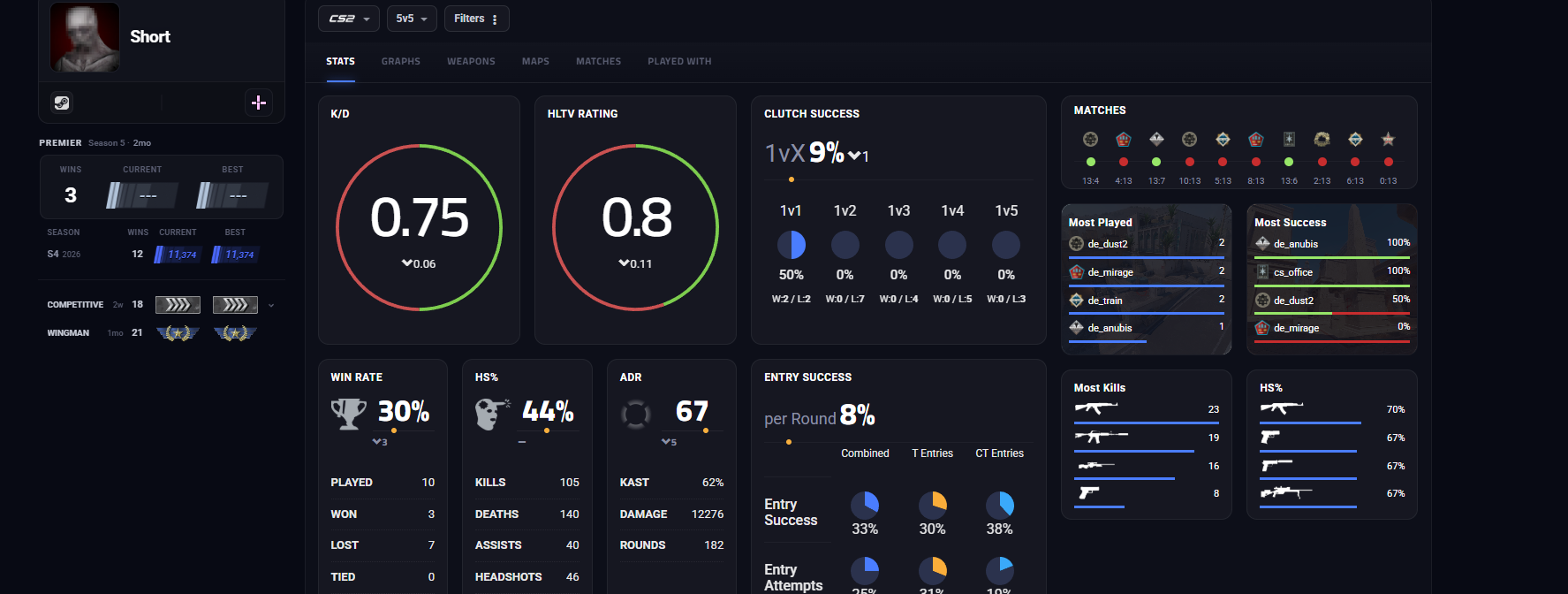Expand the Competitive ranks chevron
This screenshot has width=1568, height=594.
click(x=271, y=305)
